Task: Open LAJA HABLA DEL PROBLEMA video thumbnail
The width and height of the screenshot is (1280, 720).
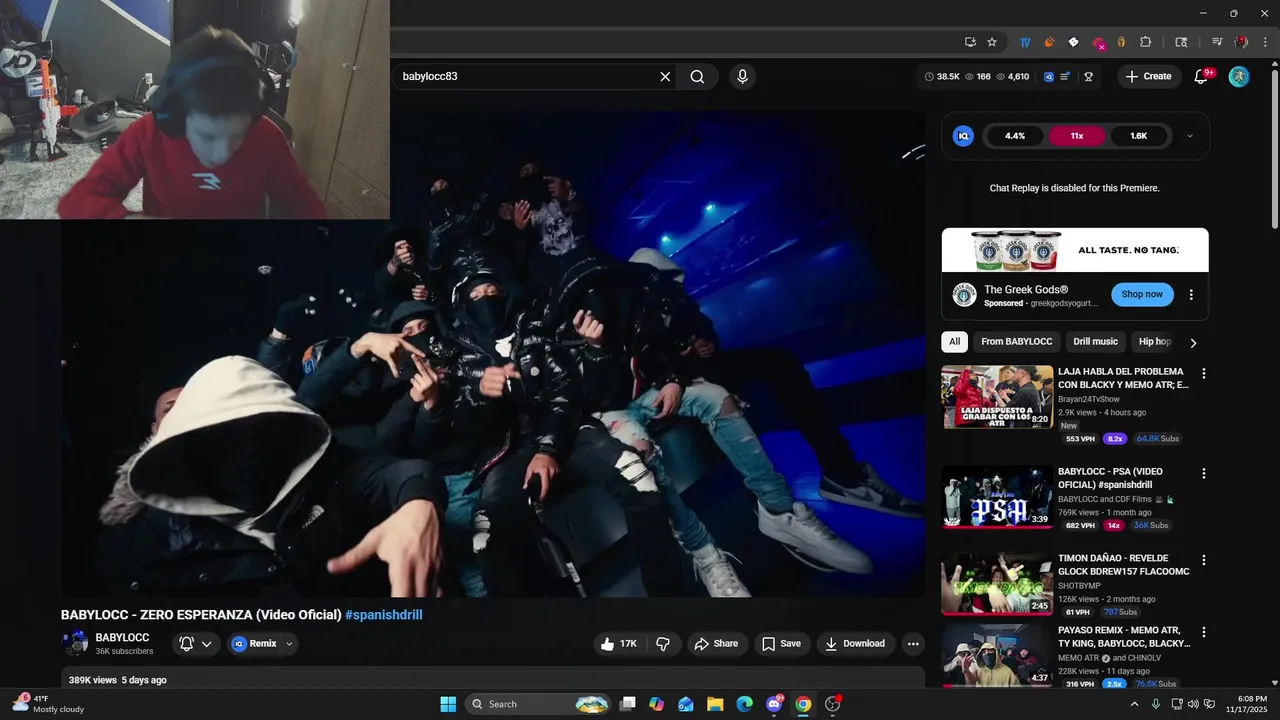Action: coord(997,397)
